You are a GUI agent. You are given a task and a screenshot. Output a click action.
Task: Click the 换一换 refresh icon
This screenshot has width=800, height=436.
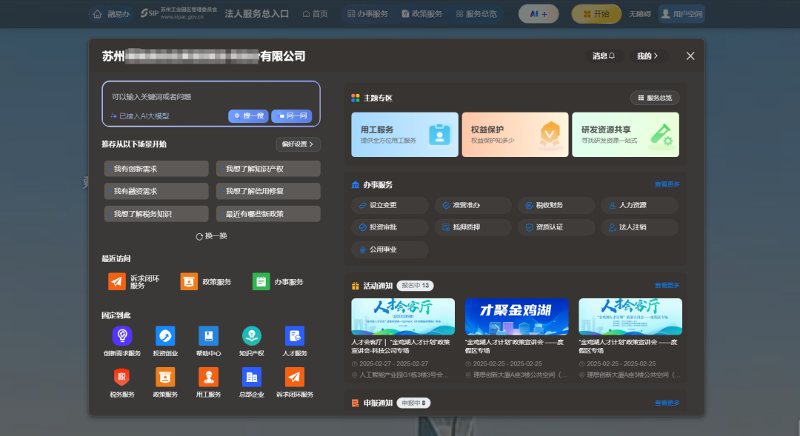coord(200,236)
